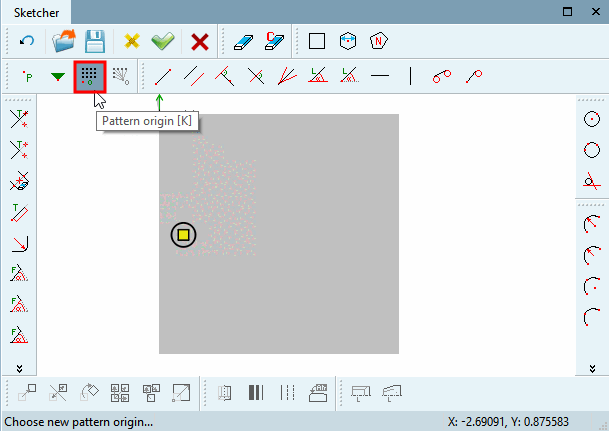Click second profile L dimension icon
Viewport: 609px width, 431px height.
coord(392,393)
